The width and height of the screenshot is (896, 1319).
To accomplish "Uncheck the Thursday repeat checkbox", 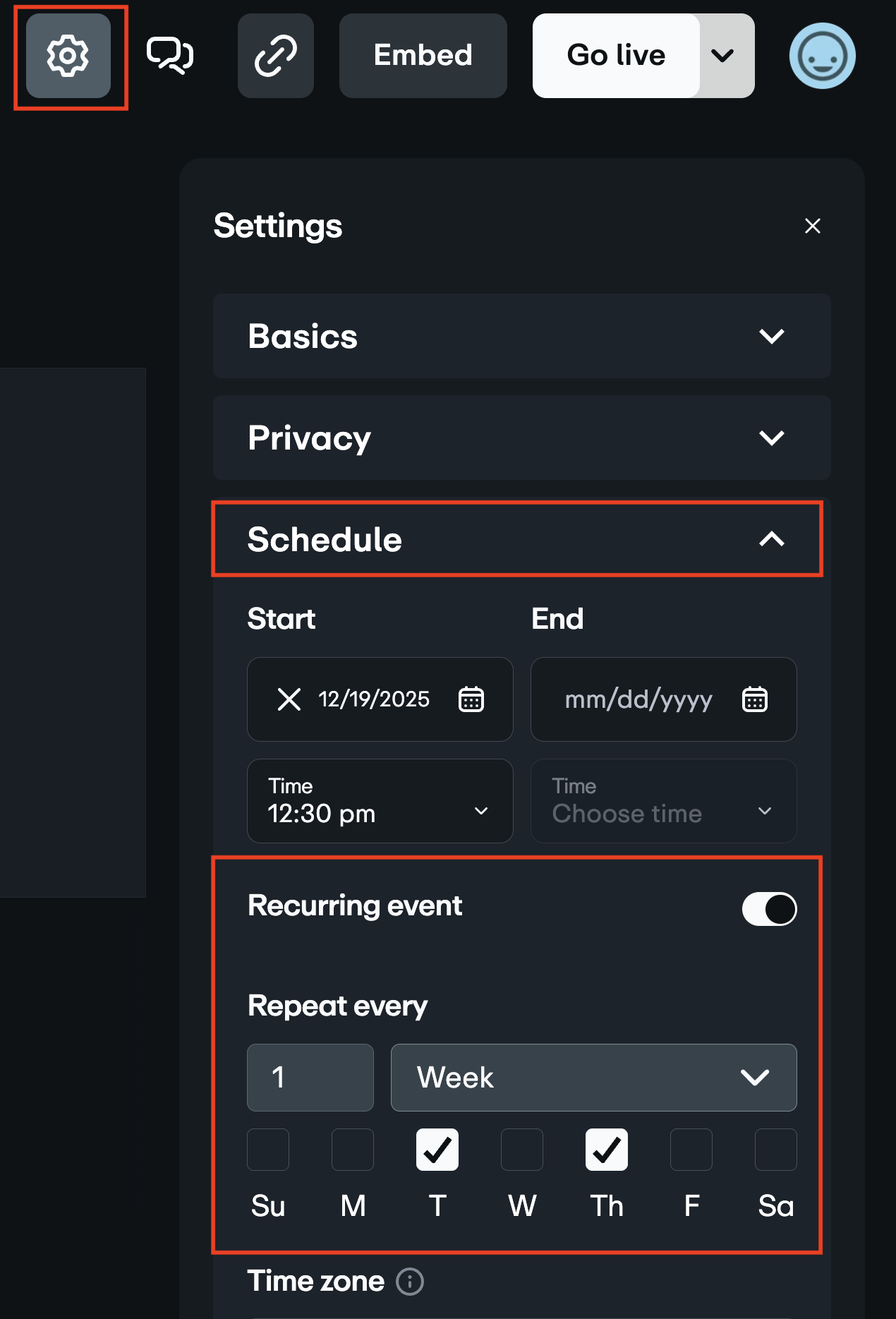I will (x=606, y=1150).
